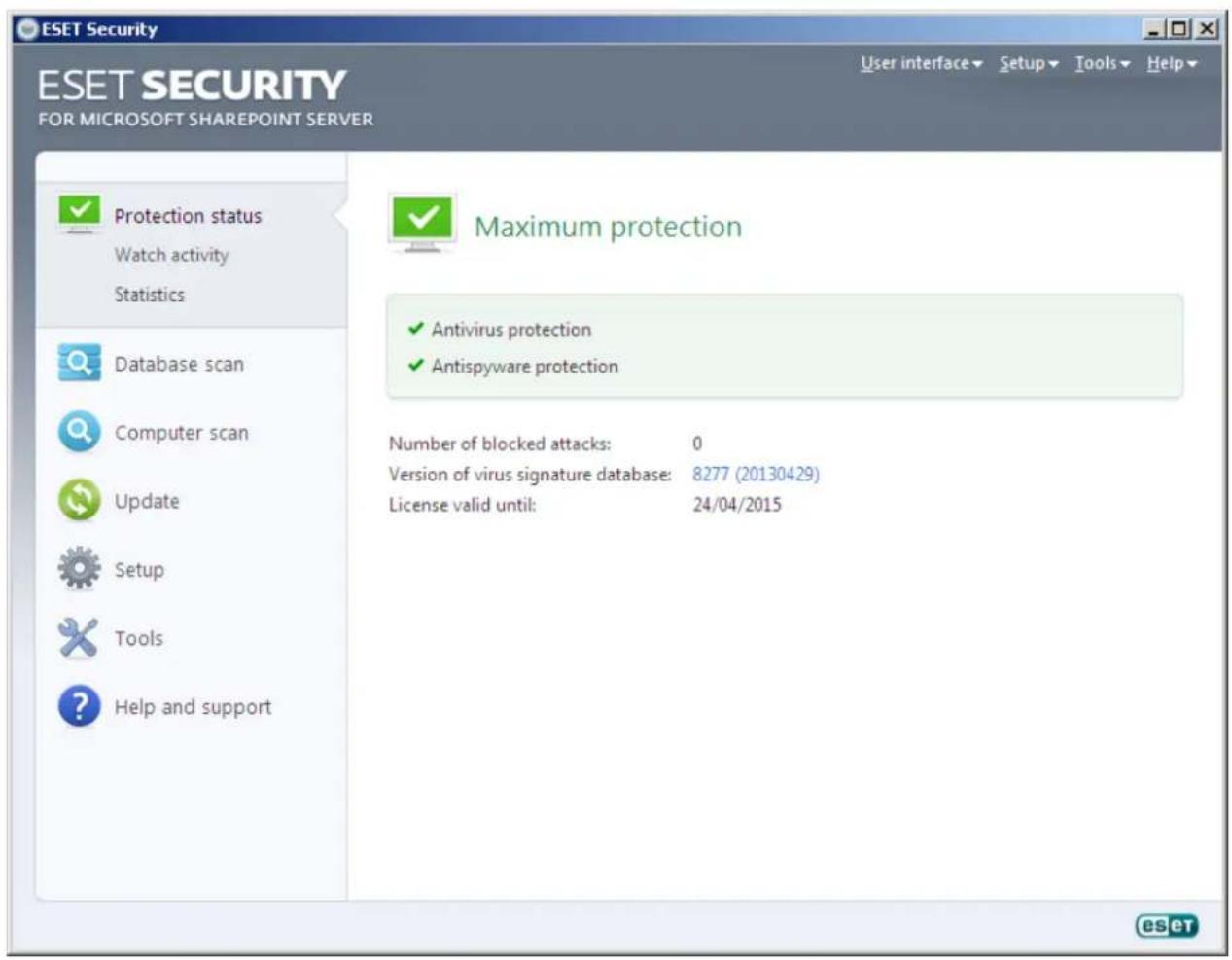
Task: Click the green Update arrows icon
Action: point(79,501)
